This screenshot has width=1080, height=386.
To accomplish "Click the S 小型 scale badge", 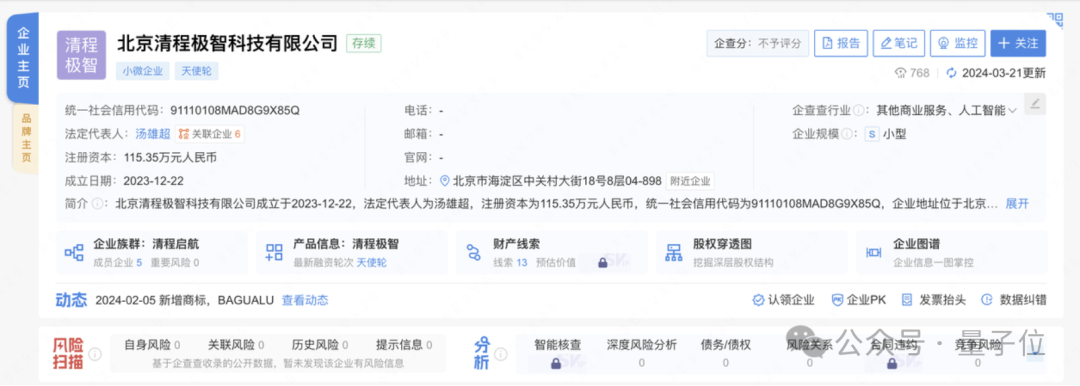I will [x=886, y=134].
